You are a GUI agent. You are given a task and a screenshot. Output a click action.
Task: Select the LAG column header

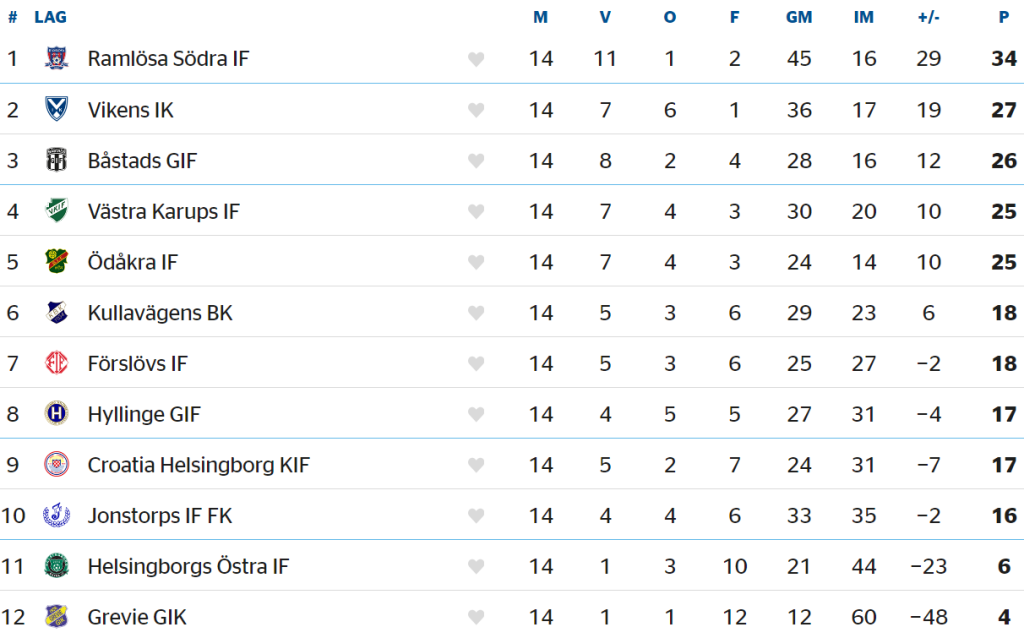tap(50, 17)
